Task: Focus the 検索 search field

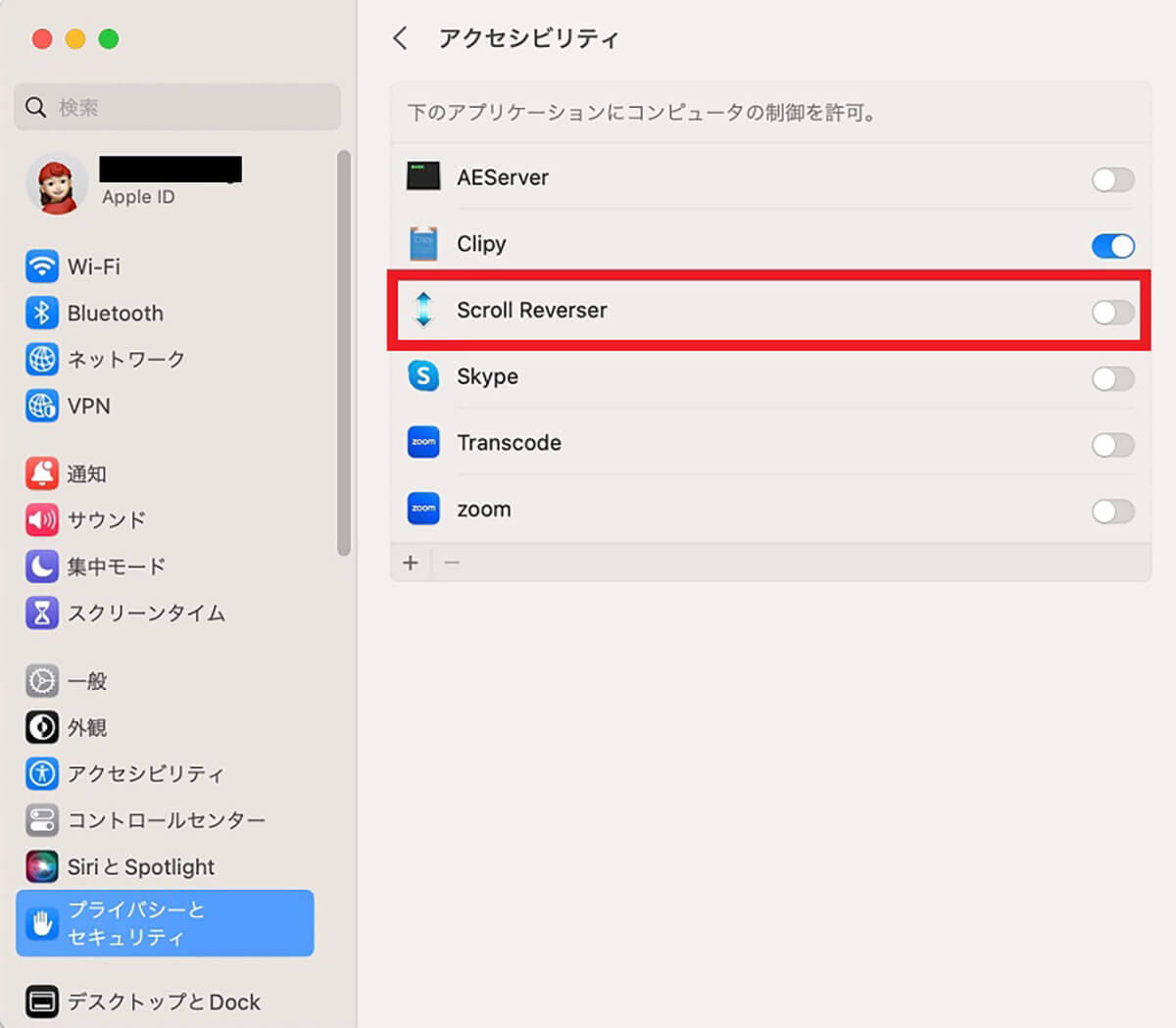Action: coord(177,107)
